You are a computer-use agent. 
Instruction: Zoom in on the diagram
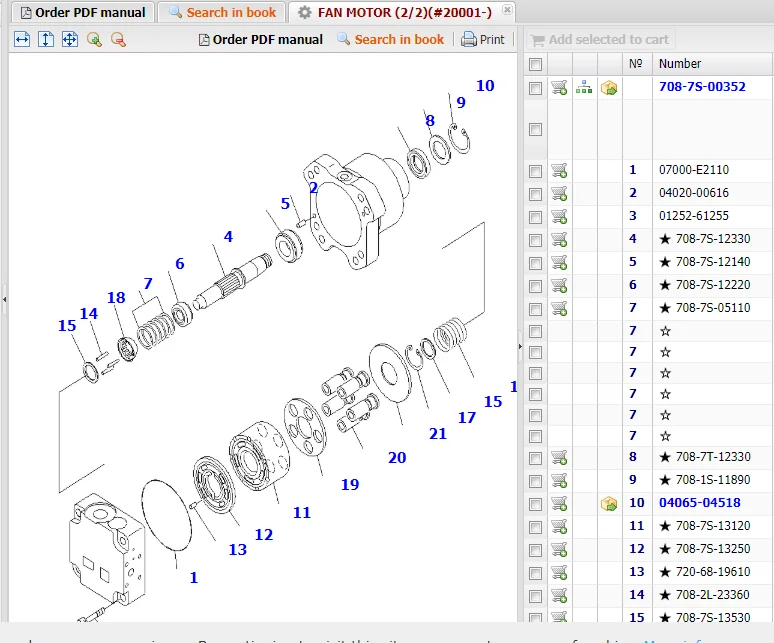94,40
